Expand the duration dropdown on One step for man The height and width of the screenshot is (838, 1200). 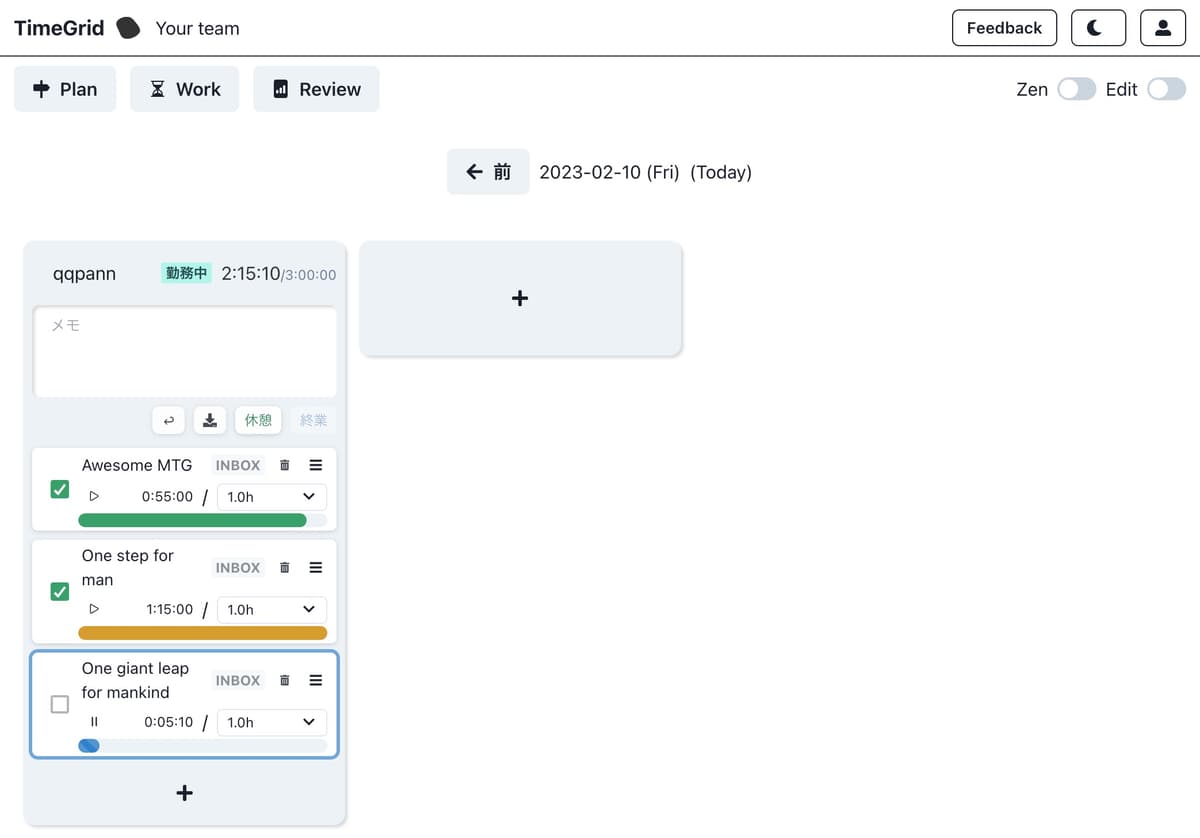(x=271, y=609)
